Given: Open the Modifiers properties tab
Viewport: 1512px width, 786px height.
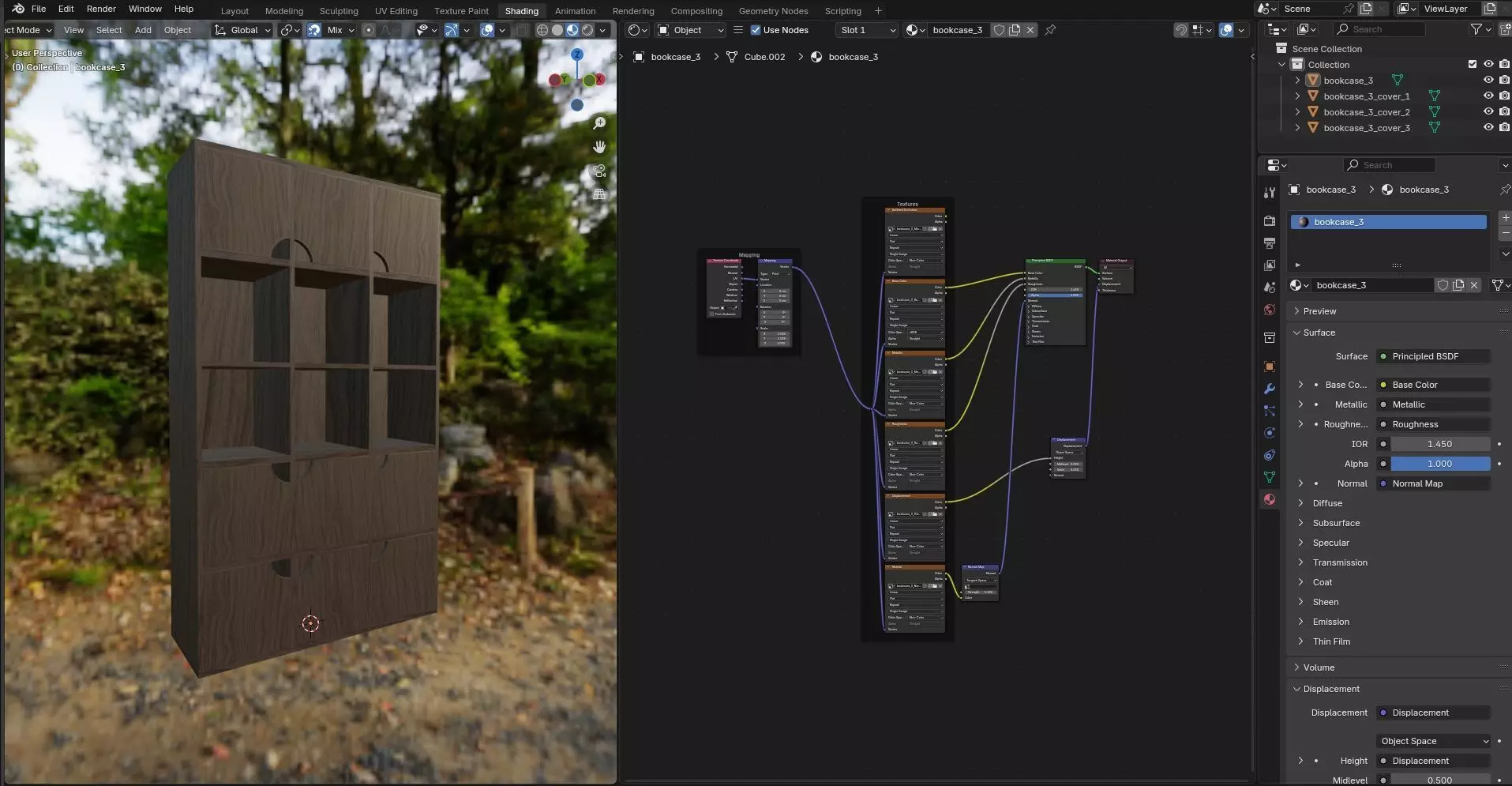Looking at the screenshot, I should pyautogui.click(x=1270, y=389).
